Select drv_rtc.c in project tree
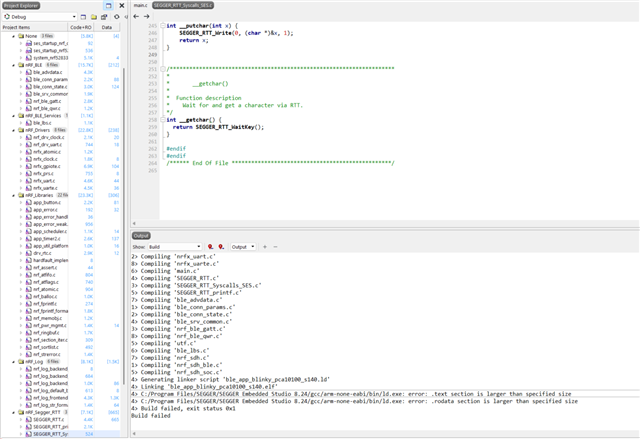 [x=42, y=253]
